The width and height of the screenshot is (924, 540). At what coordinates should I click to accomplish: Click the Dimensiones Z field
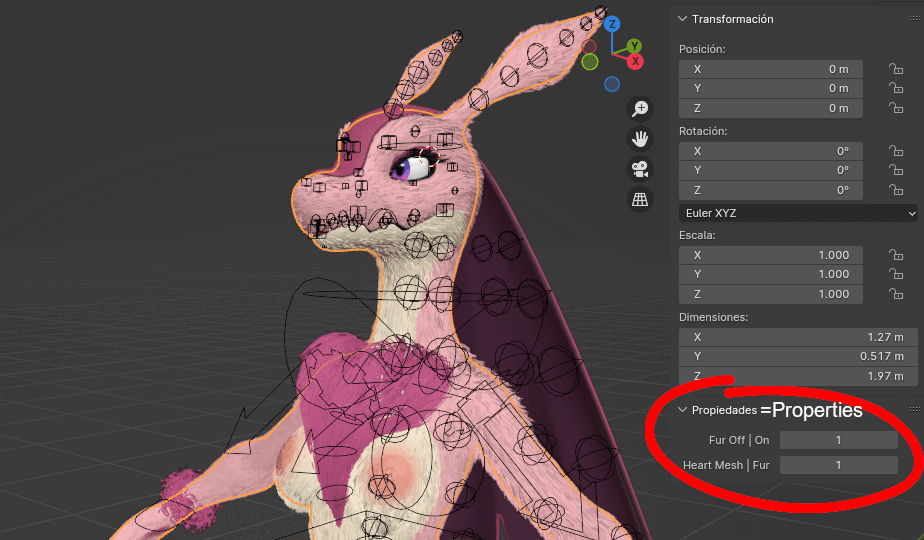coord(798,376)
